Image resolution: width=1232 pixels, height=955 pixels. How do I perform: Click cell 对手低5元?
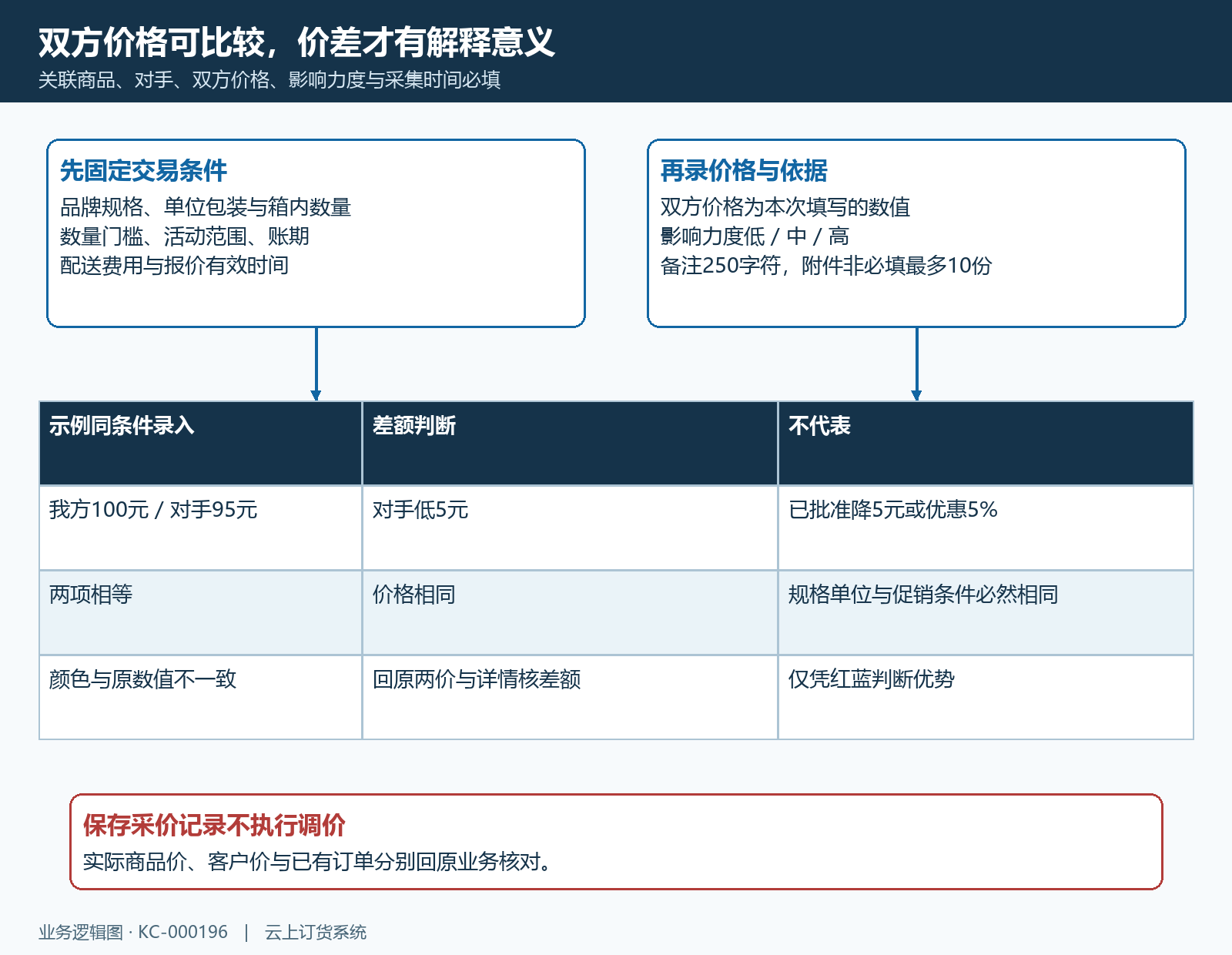(x=570, y=528)
